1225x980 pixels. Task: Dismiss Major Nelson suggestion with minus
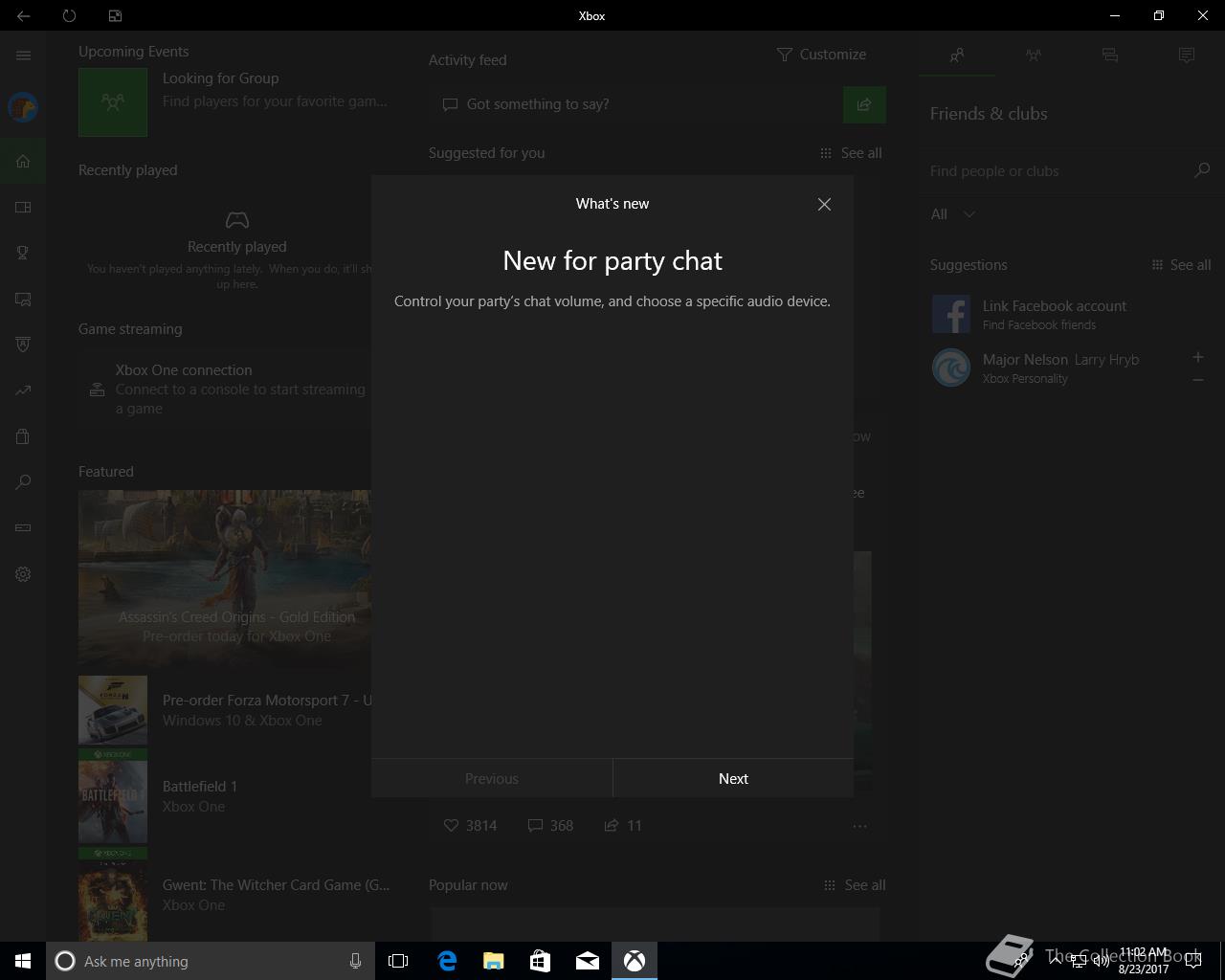pos(1197,380)
